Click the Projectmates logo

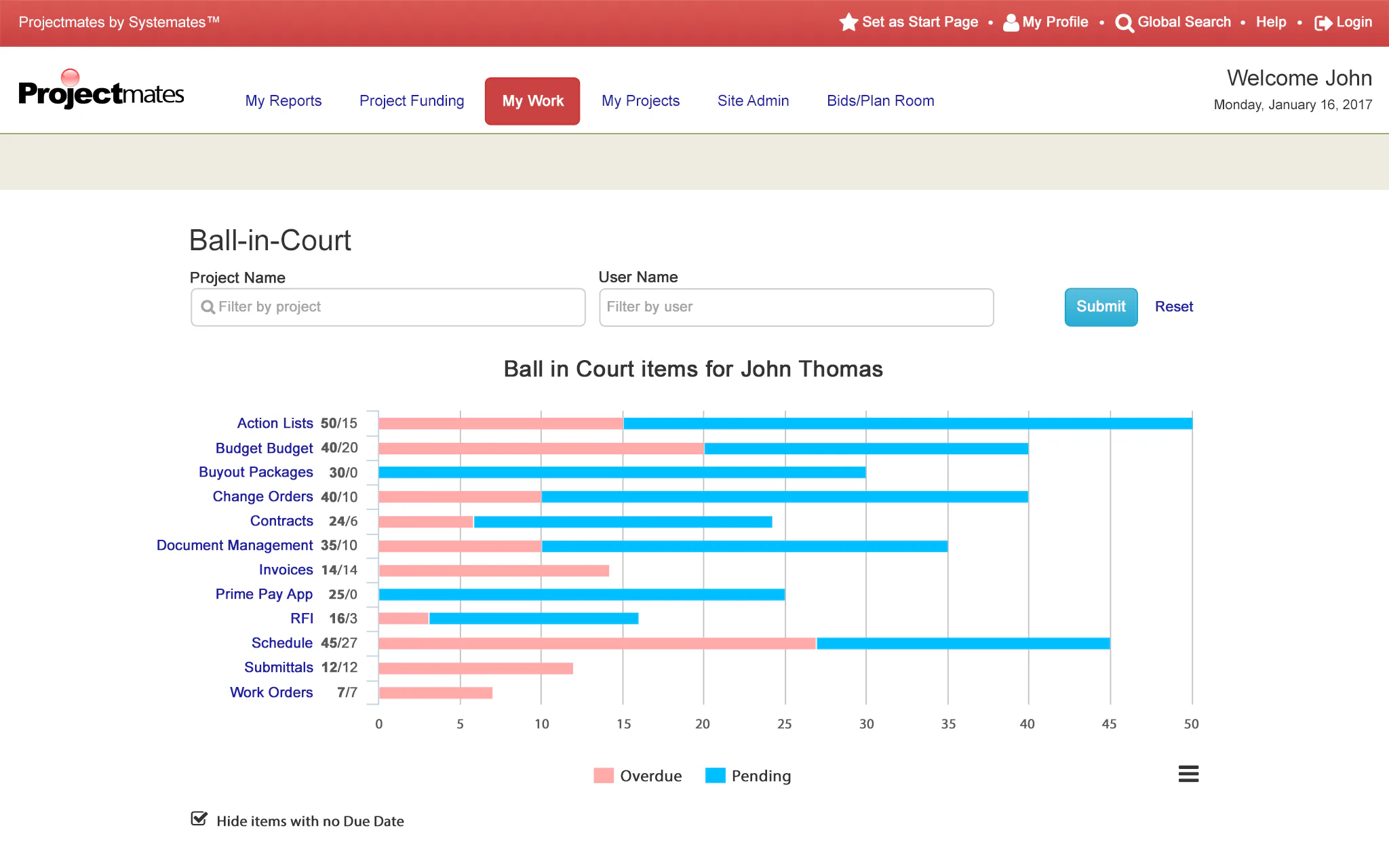tap(101, 90)
